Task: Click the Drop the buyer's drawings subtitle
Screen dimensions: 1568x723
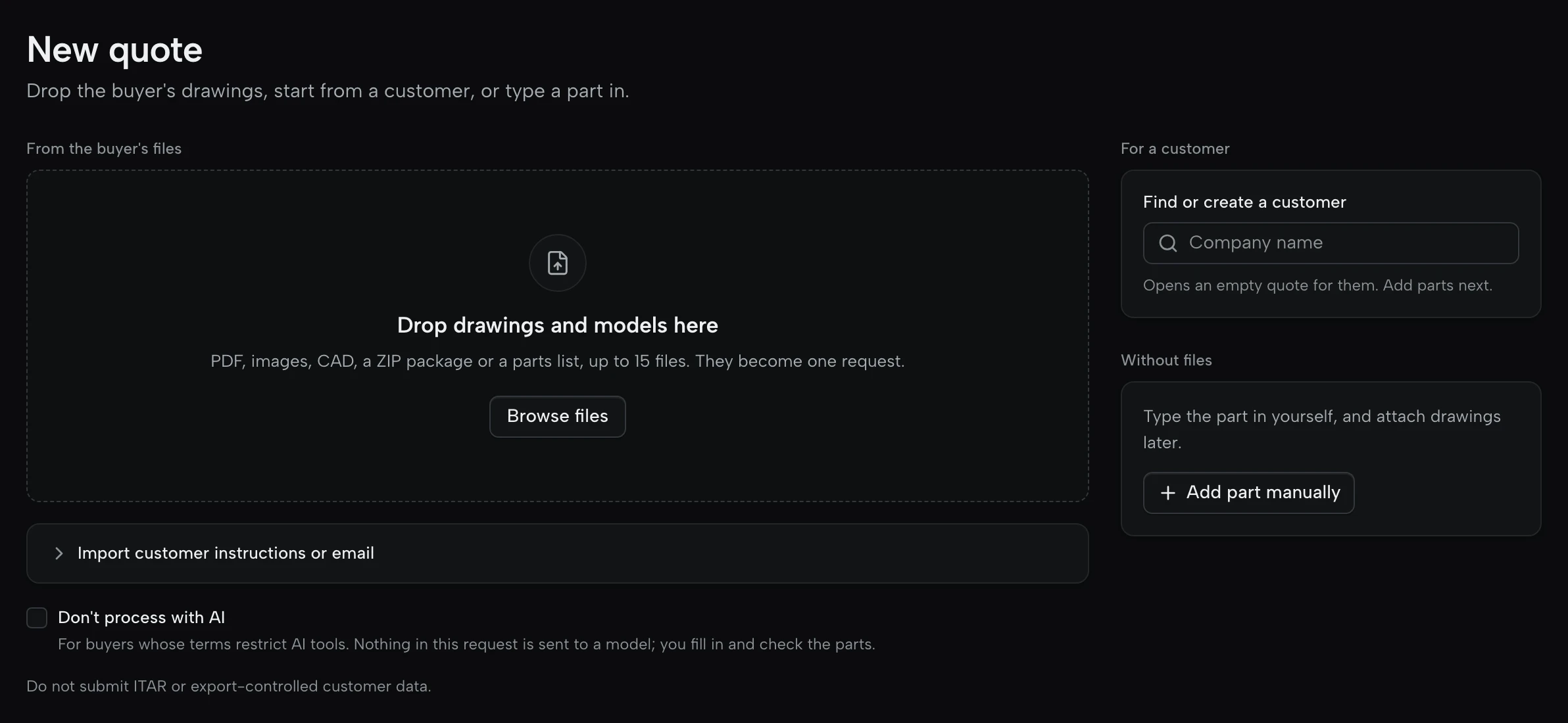Action: tap(328, 91)
